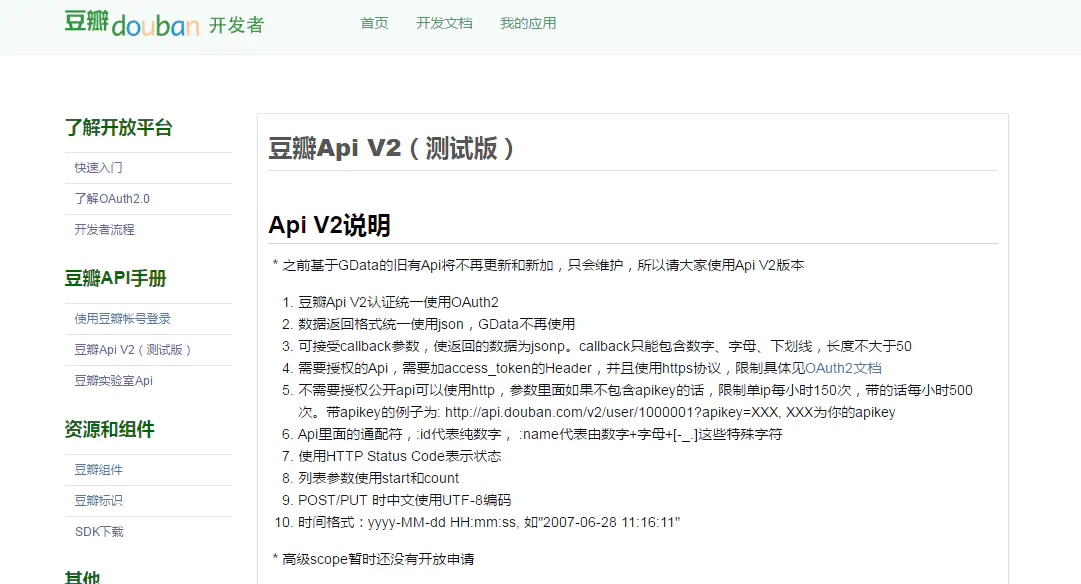
Task: Click list item 使用HTTP Status Code表示状态
Action: pyautogui.click(x=400, y=456)
